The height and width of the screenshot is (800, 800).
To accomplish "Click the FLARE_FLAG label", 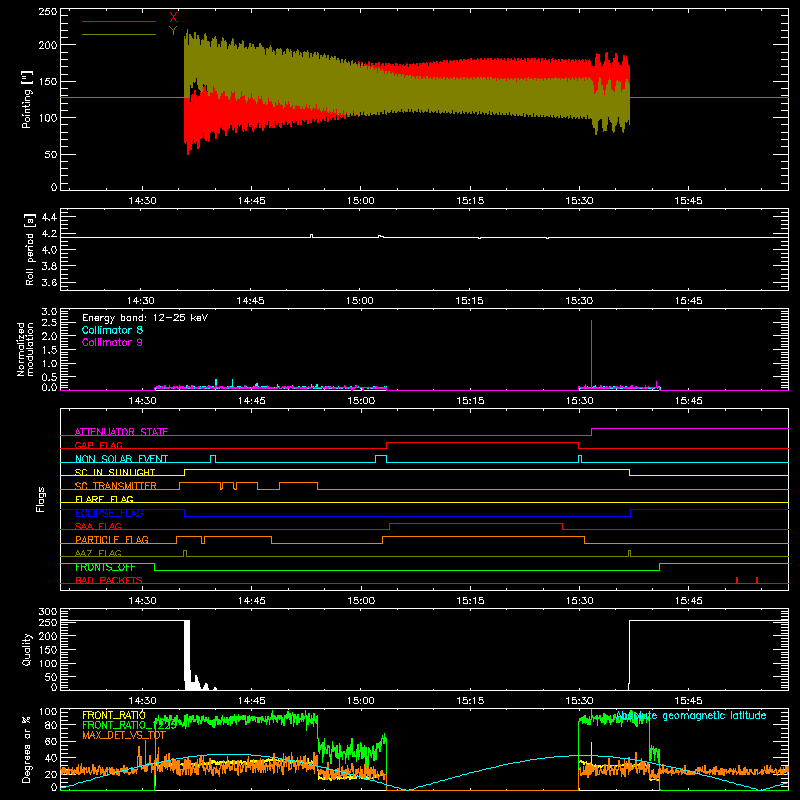I will click(104, 499).
